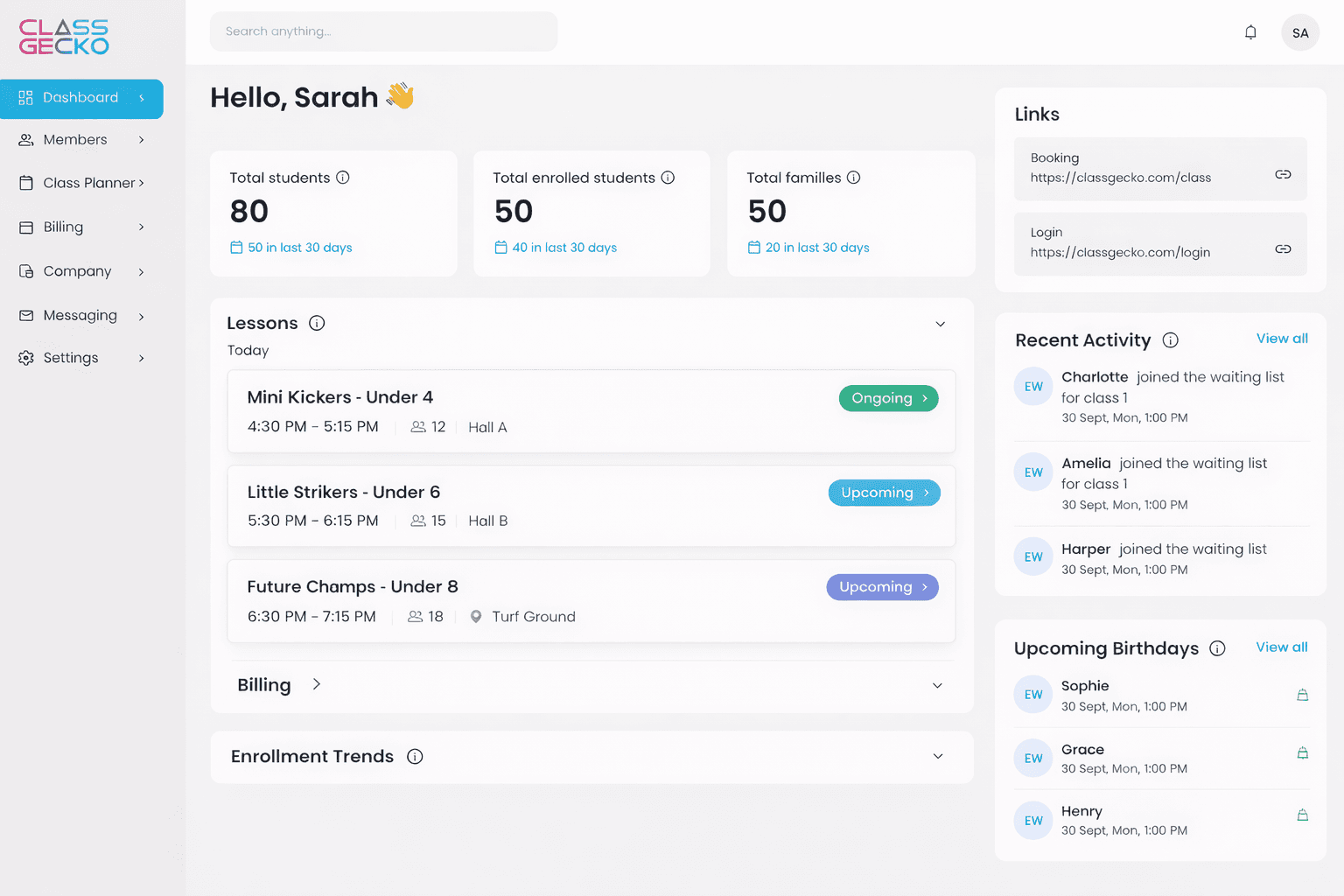The image size is (1344, 896).
Task: Click the Enrollment Trends info icon
Action: (415, 757)
